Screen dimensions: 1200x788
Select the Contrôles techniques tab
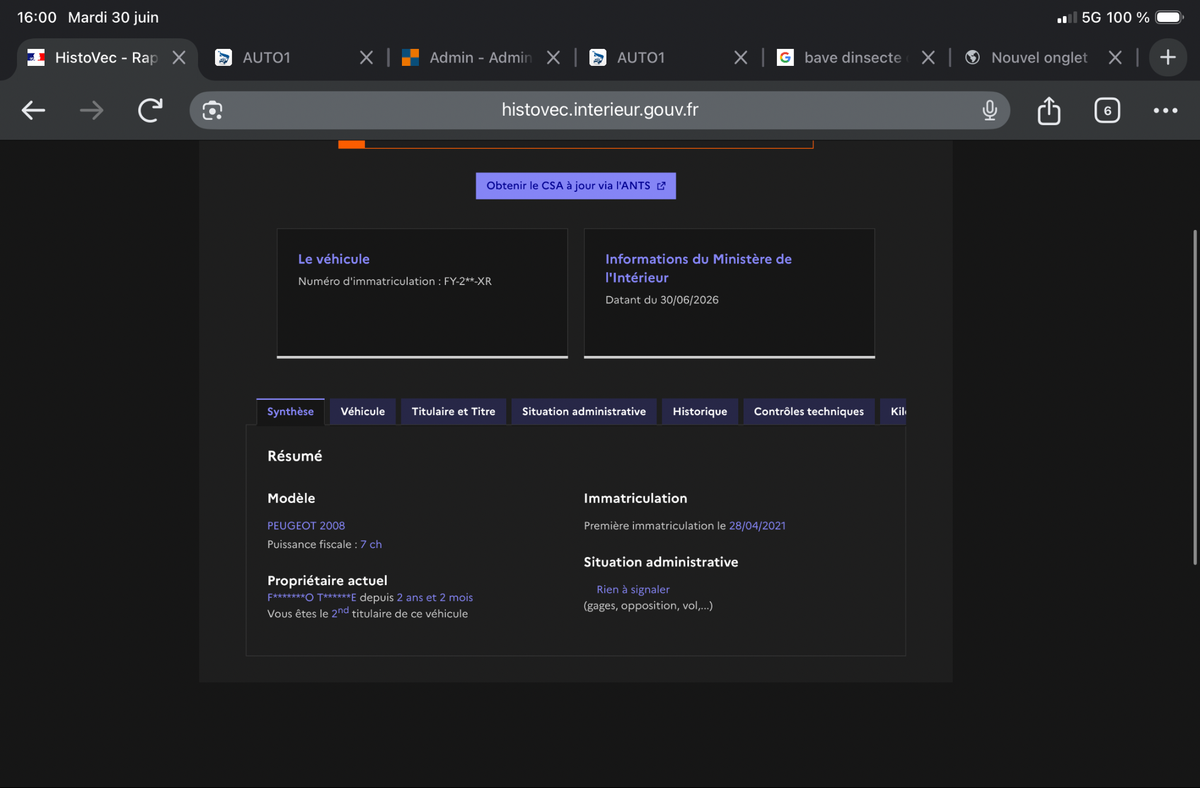(809, 411)
